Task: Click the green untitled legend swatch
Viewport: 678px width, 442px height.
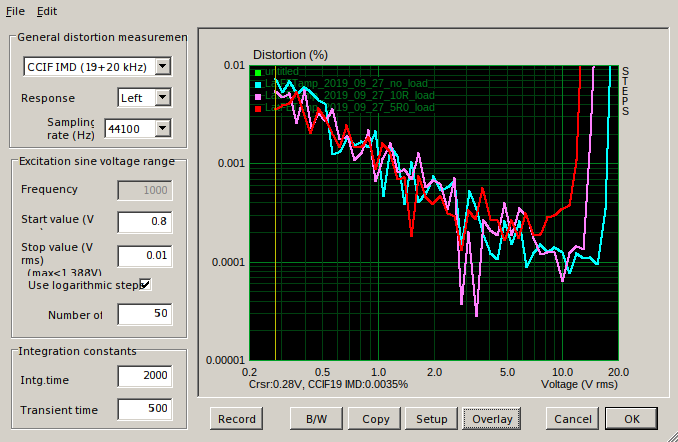Action: pos(258,73)
